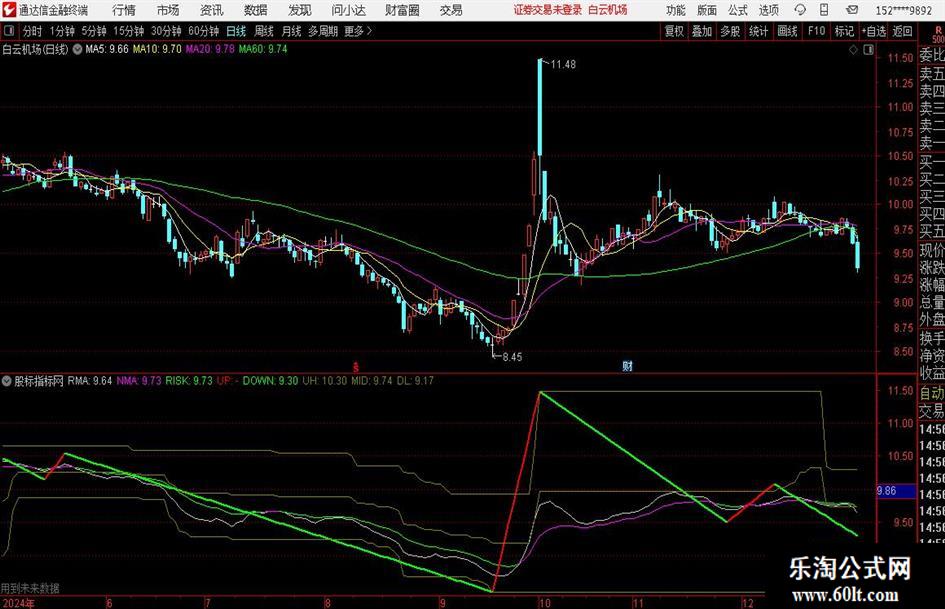Click the 11.48 high price label

(563, 65)
